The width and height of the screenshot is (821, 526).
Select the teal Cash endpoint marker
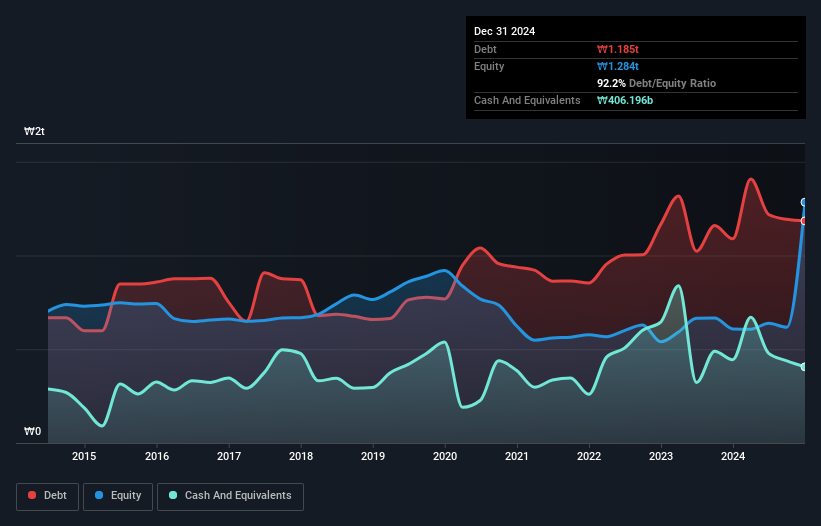[804, 367]
